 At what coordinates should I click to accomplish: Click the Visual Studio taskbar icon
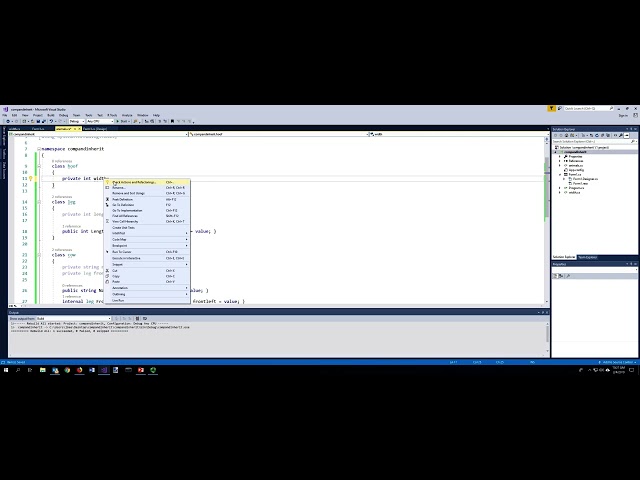click(104, 370)
